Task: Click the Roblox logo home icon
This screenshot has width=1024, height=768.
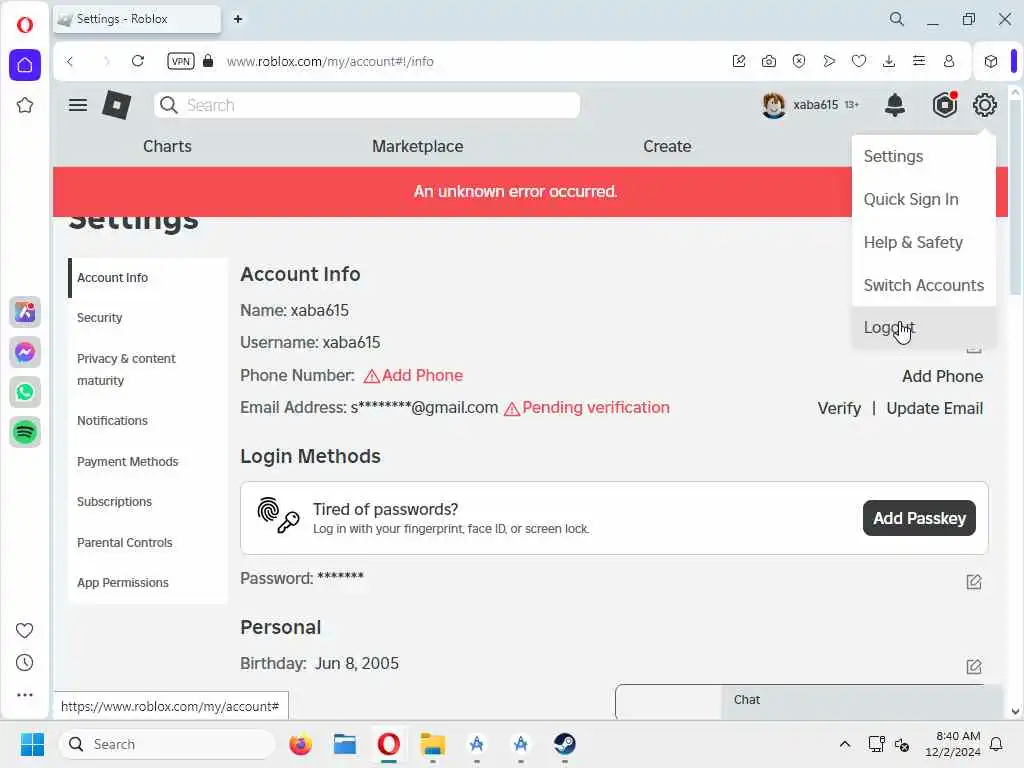Action: point(116,104)
